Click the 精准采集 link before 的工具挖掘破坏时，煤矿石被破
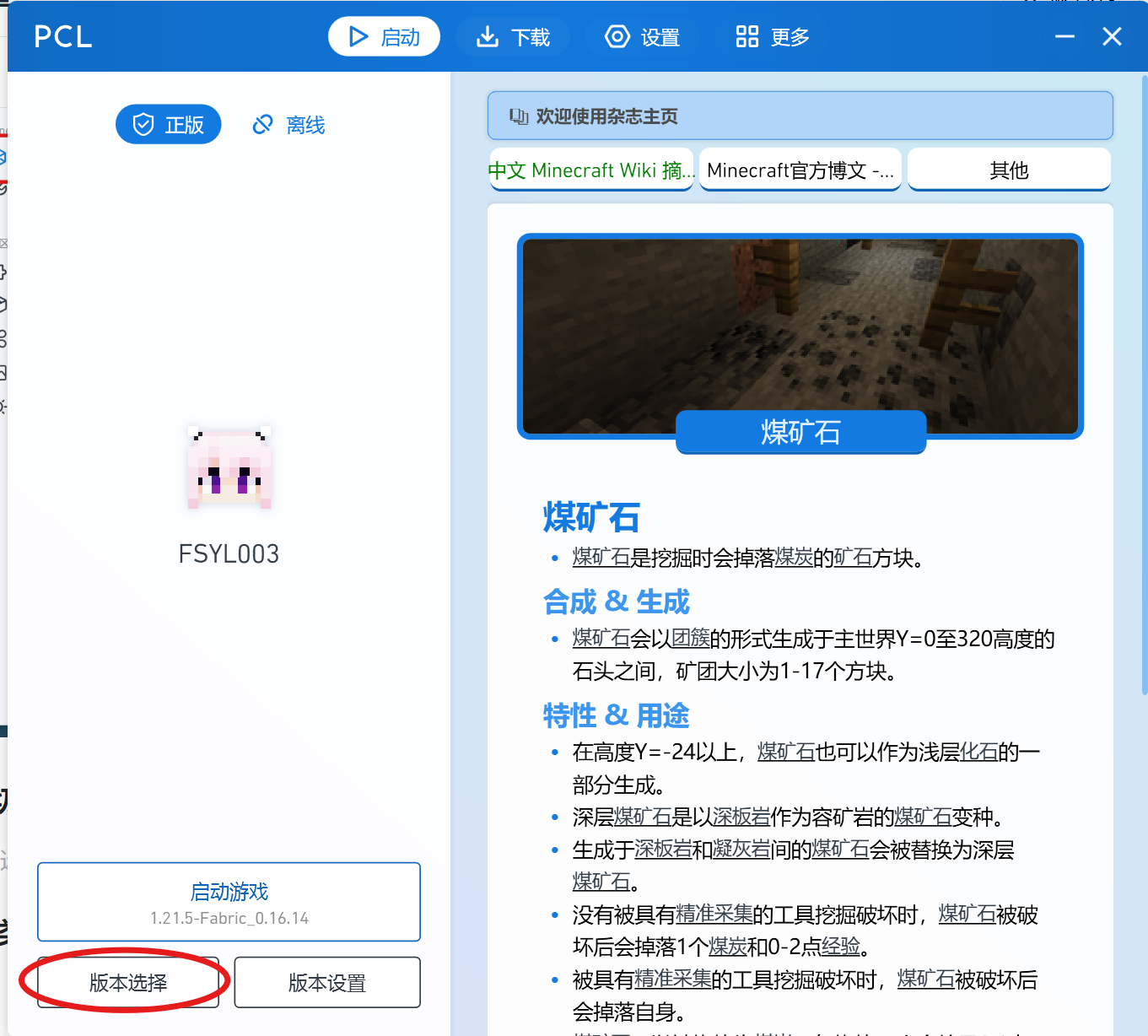The height and width of the screenshot is (1036, 1148). 714,915
